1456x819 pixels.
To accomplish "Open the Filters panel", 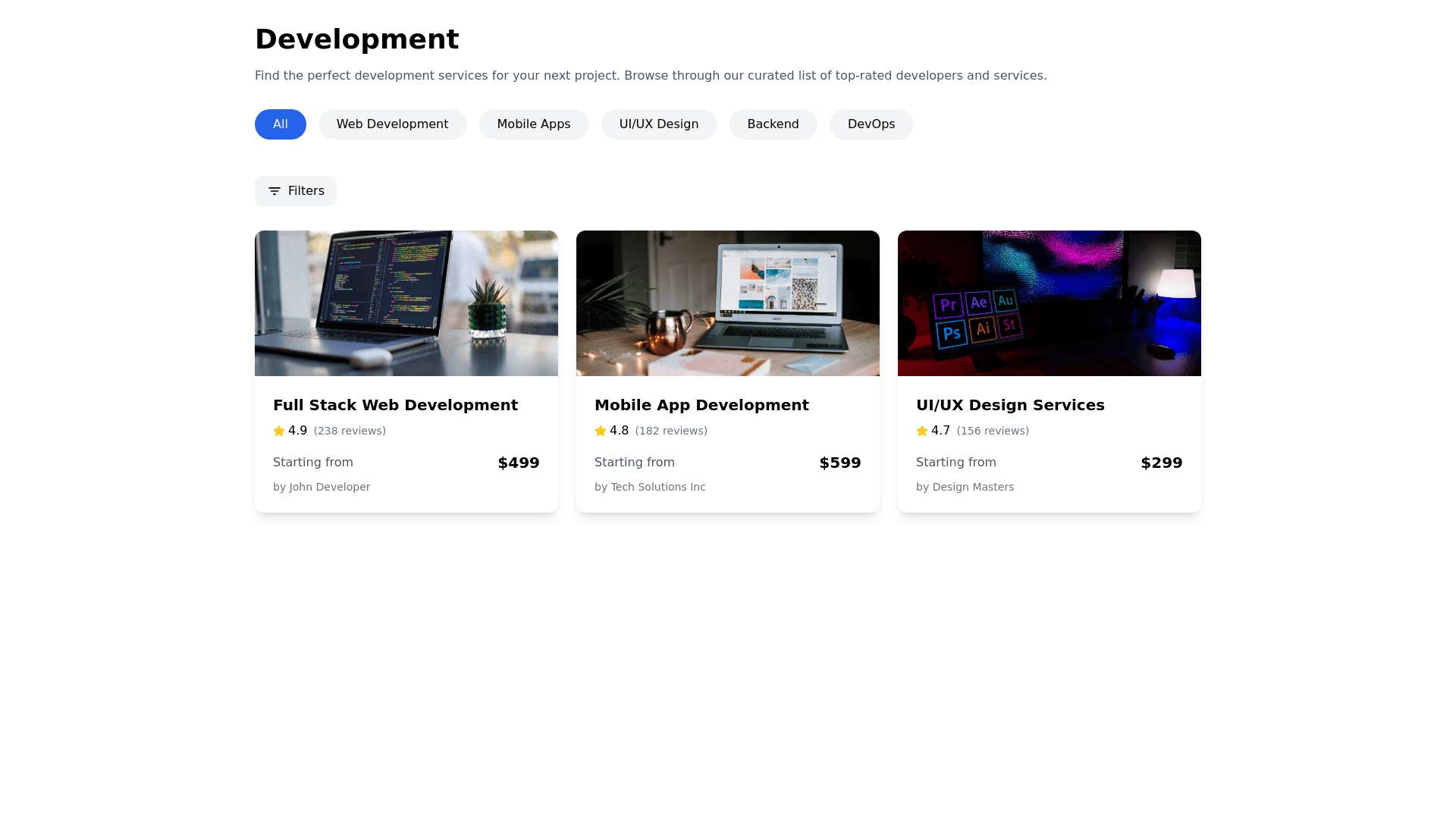I will point(296,191).
